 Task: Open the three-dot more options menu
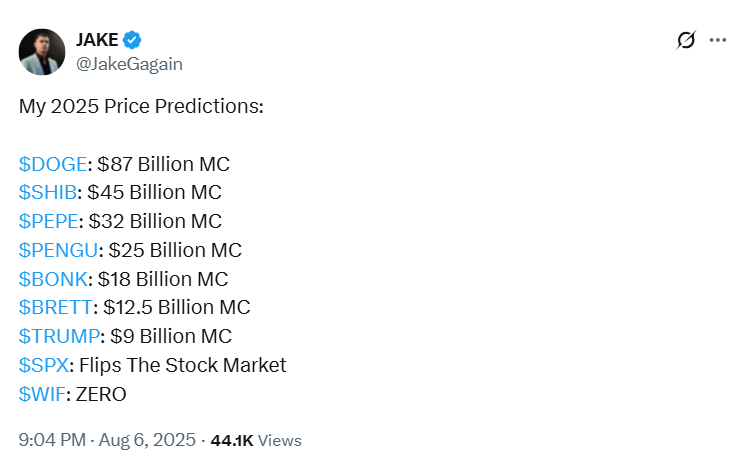[717, 41]
